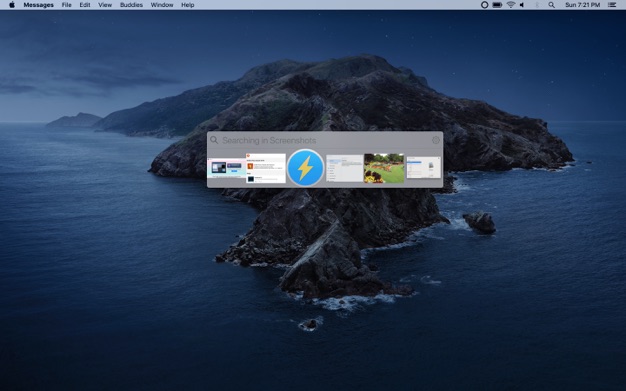Open the Apple menu

coord(12,5)
